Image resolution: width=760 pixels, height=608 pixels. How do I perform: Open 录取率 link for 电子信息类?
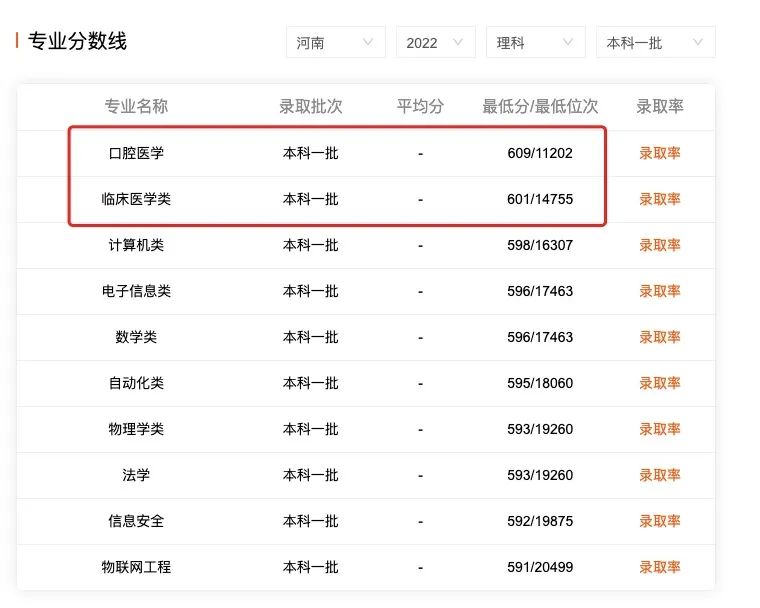(x=660, y=291)
